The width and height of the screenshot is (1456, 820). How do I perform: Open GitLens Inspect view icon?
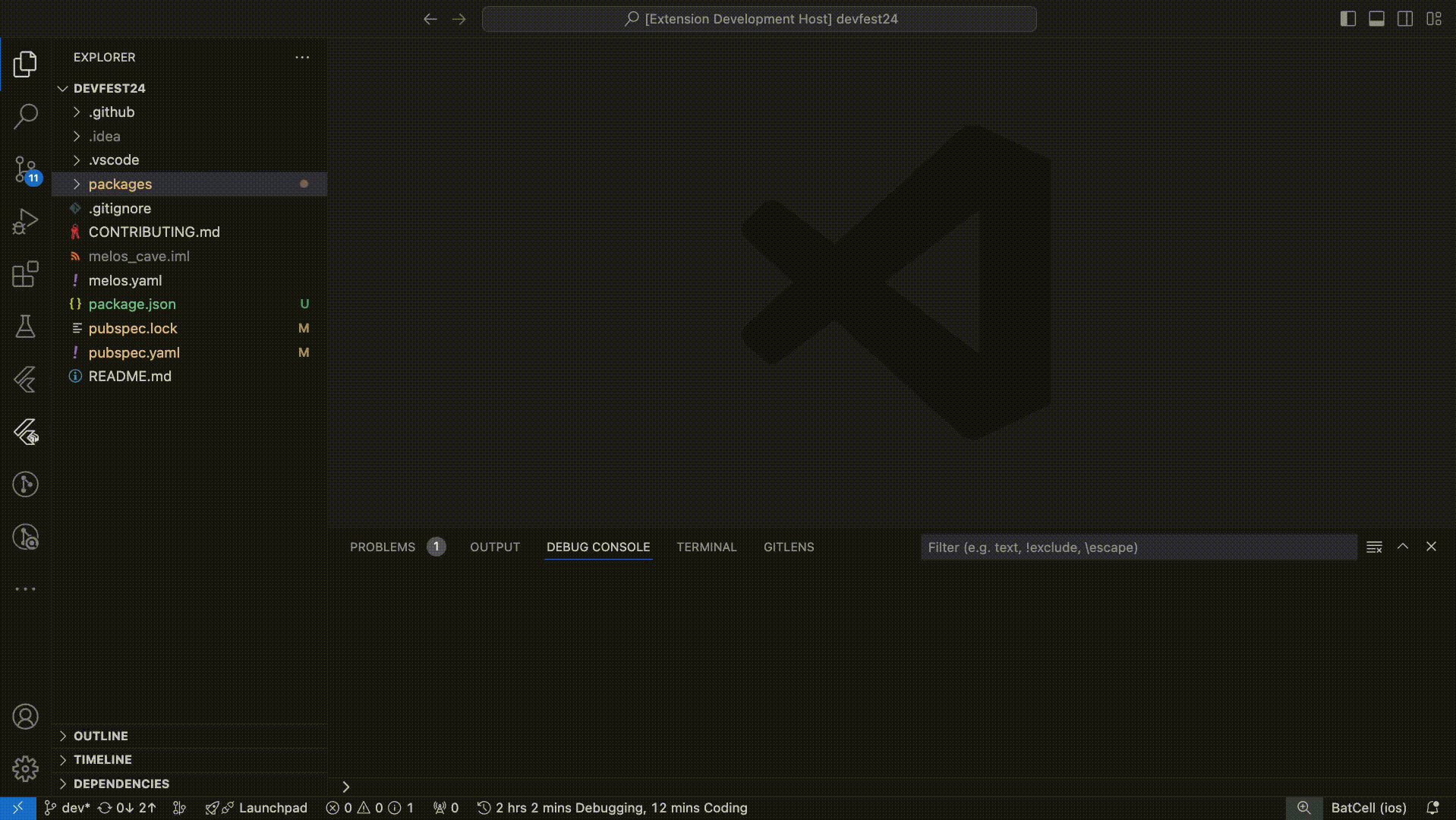[25, 537]
